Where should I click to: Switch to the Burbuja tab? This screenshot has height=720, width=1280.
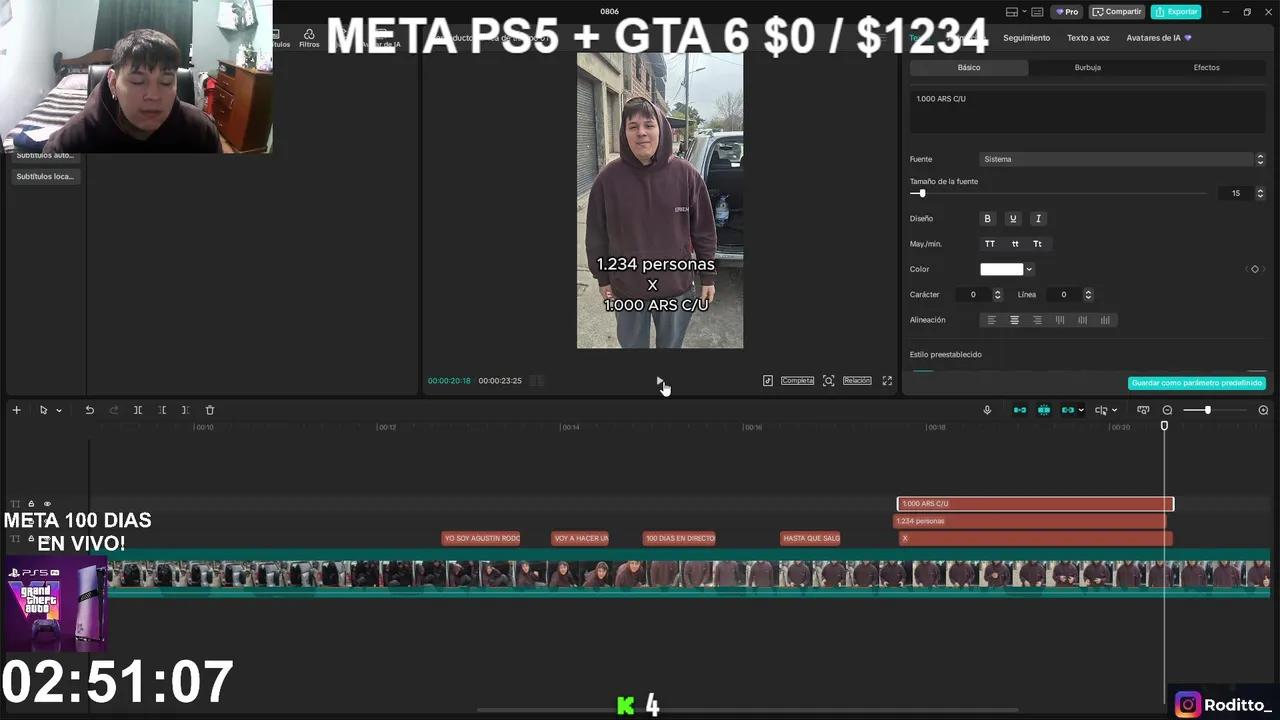(x=1088, y=68)
